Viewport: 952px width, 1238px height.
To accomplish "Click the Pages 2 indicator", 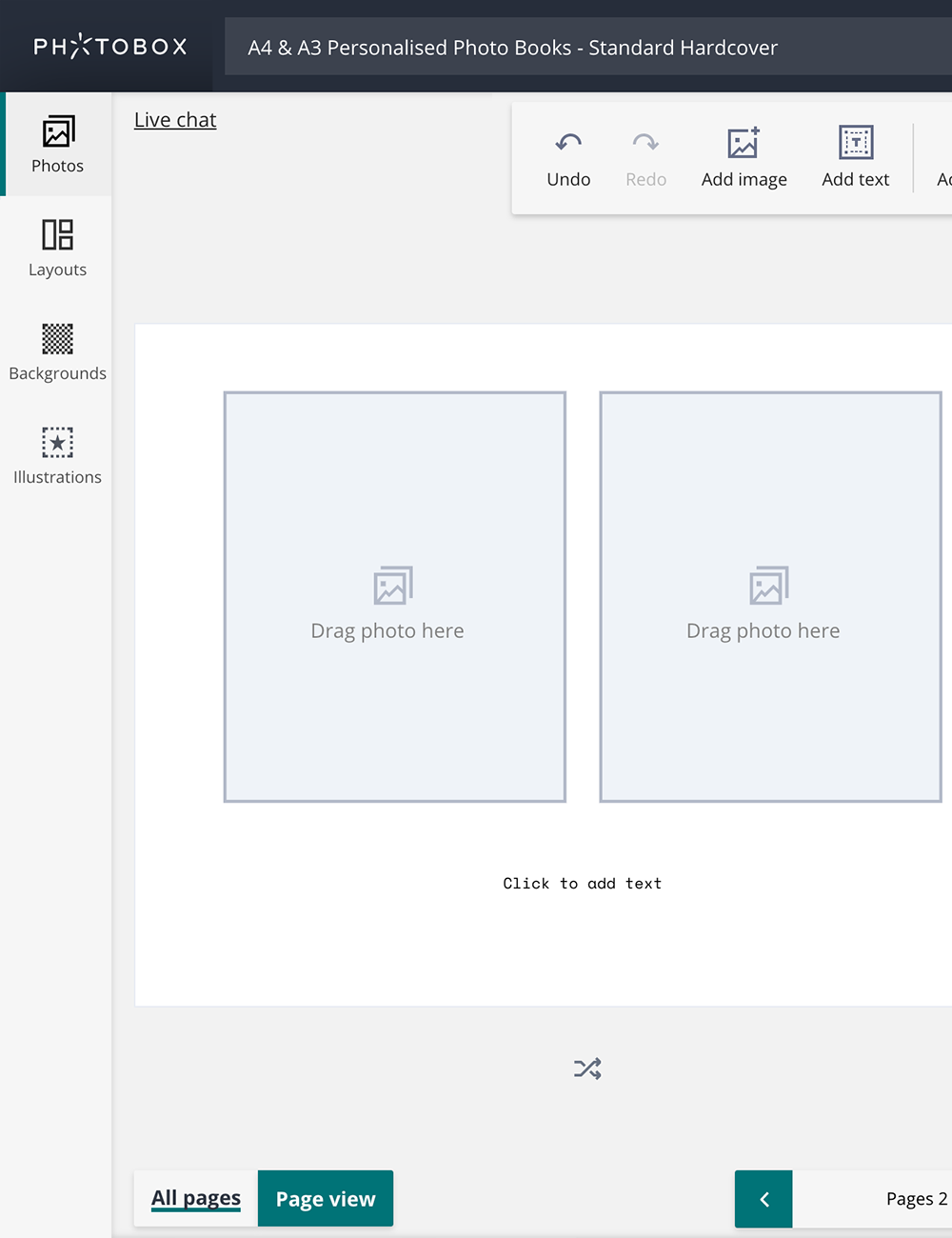I will [915, 1199].
